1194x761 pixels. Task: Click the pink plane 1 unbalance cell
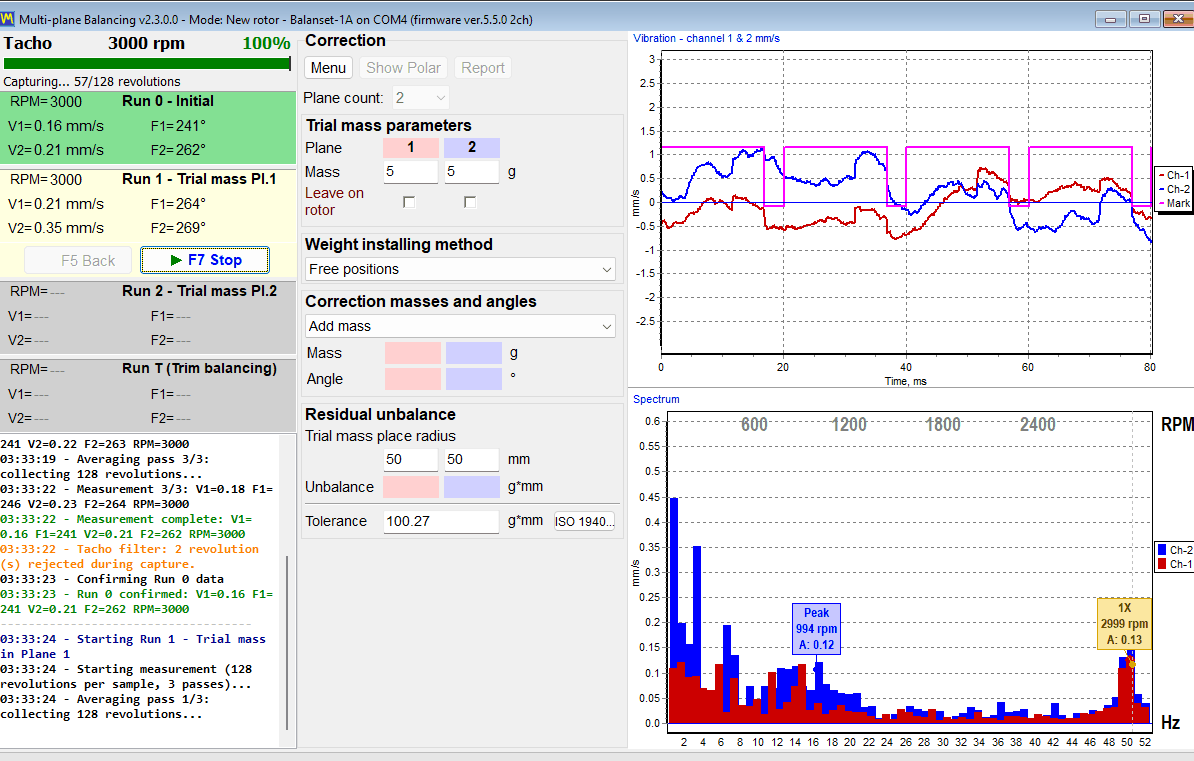click(410, 487)
